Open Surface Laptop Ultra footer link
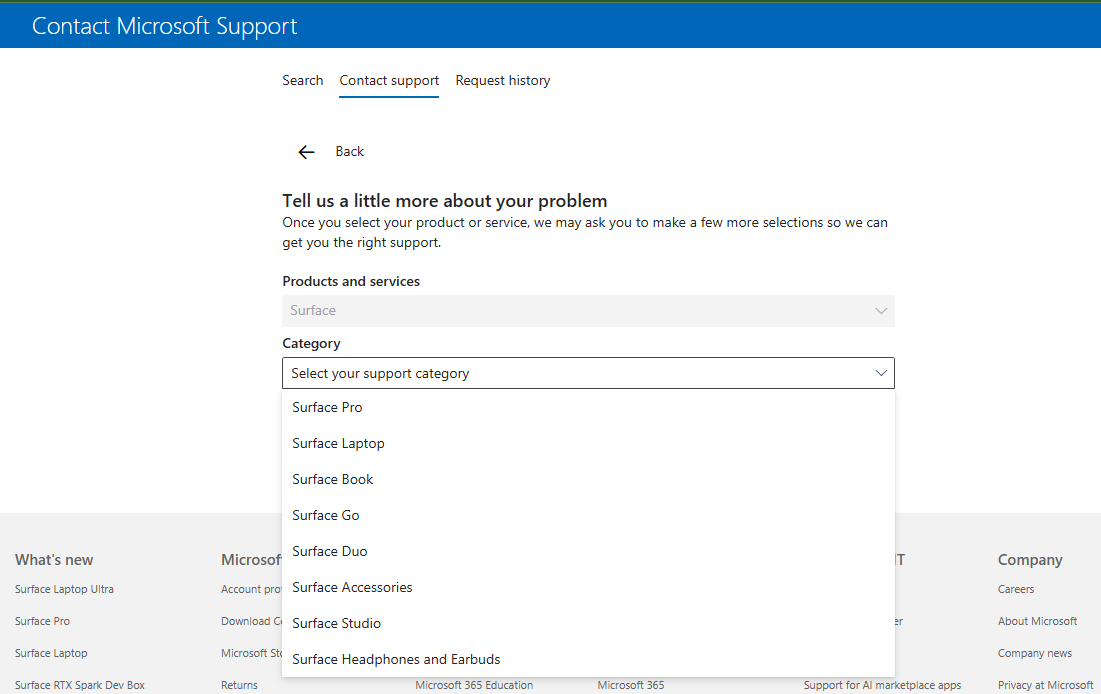1101x694 pixels. [x=64, y=589]
